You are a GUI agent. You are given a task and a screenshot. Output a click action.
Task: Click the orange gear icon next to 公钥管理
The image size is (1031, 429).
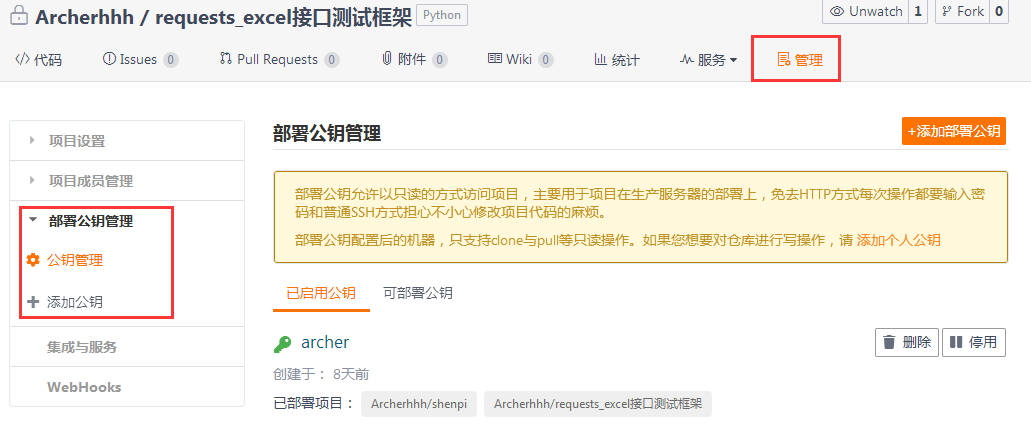click(33, 261)
